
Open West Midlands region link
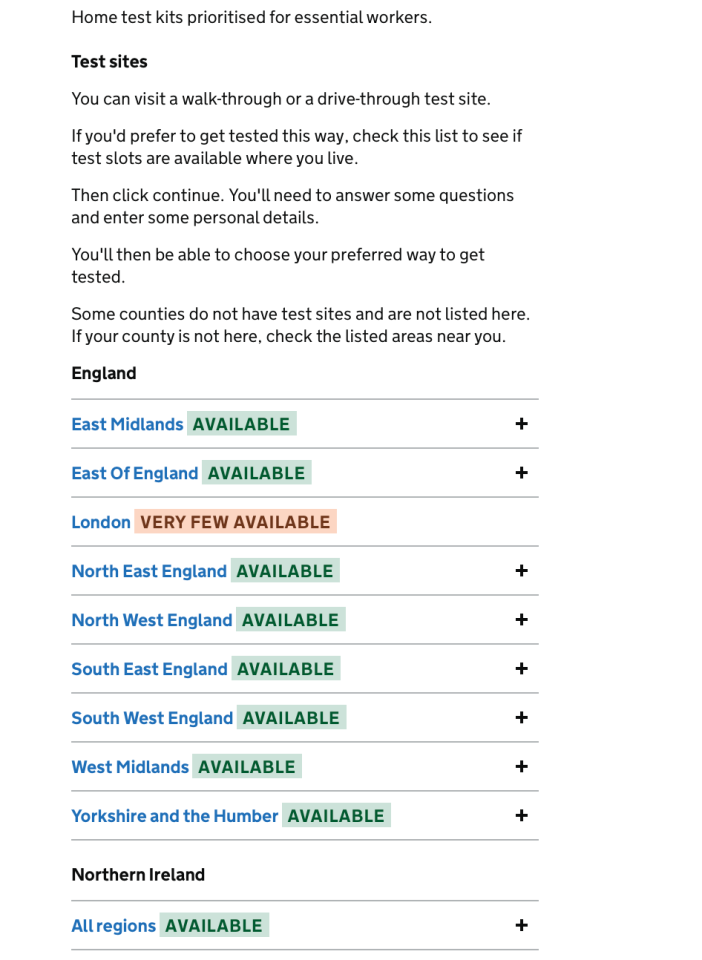(x=130, y=767)
